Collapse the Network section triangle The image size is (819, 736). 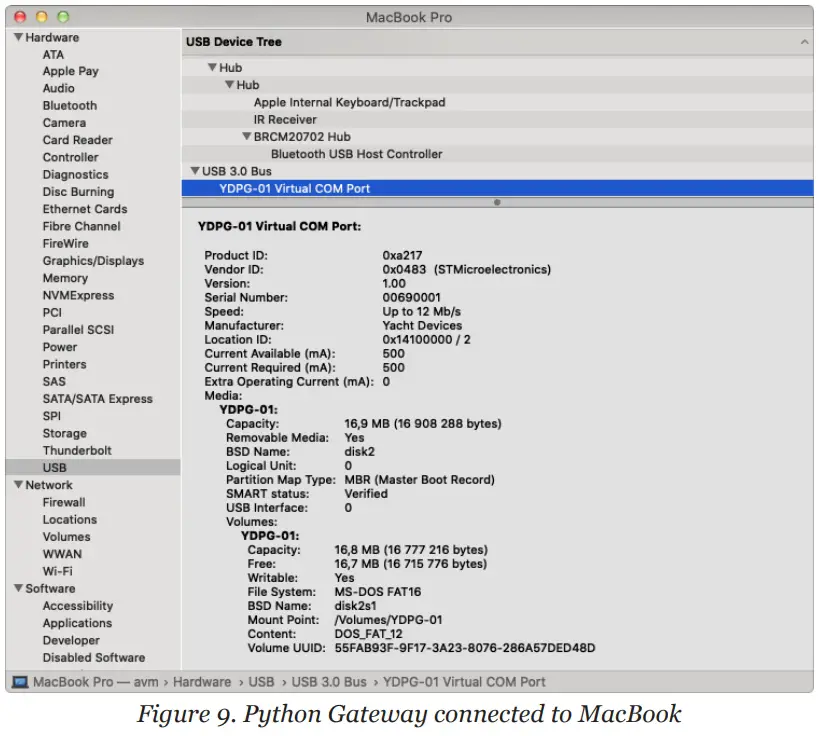click(18, 485)
